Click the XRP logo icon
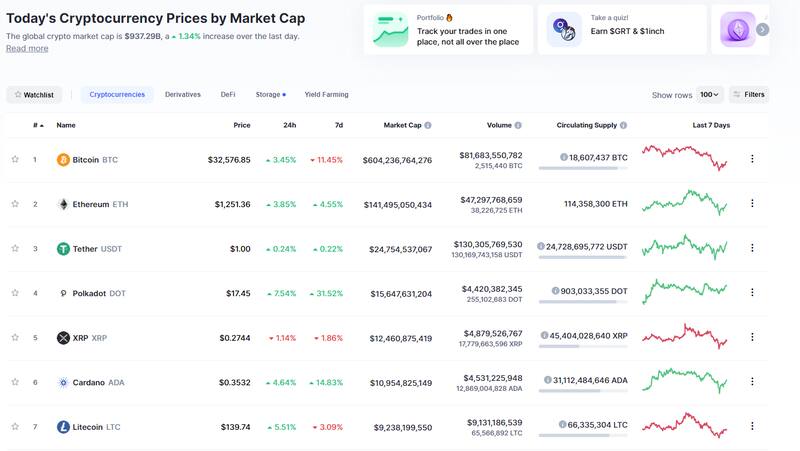Viewport: 800px width, 451px height. coord(63,338)
